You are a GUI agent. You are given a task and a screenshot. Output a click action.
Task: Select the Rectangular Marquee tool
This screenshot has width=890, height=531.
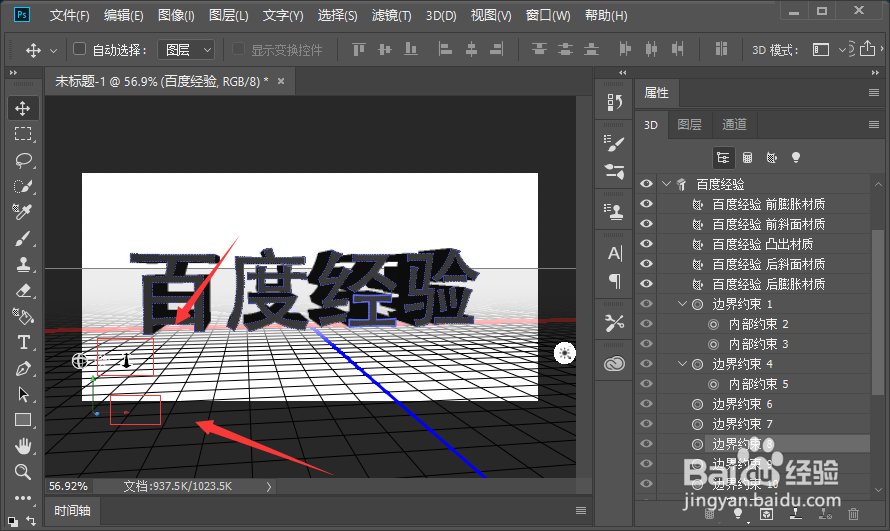coord(23,134)
